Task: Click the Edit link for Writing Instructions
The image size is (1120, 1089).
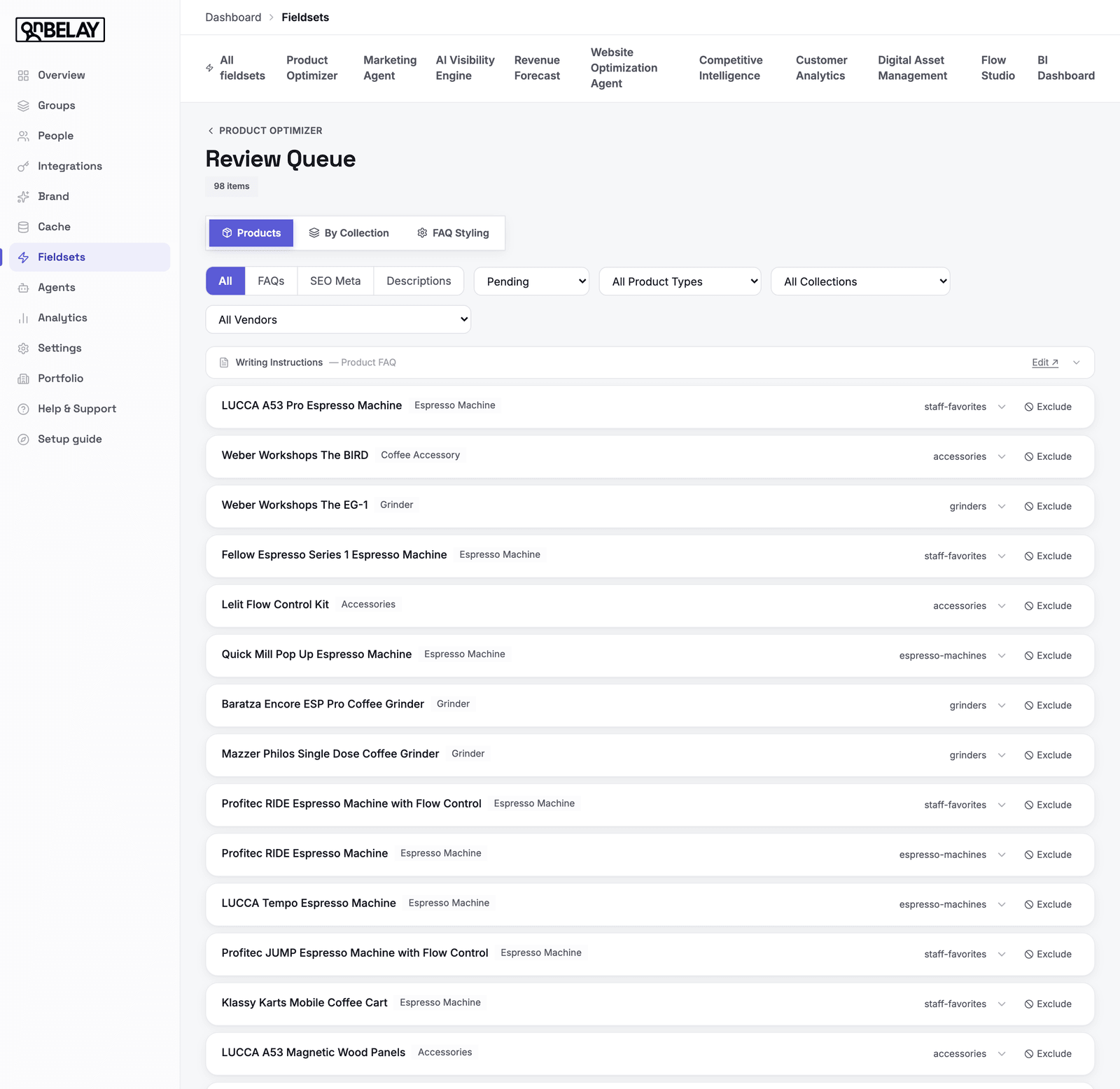Action: (1044, 363)
